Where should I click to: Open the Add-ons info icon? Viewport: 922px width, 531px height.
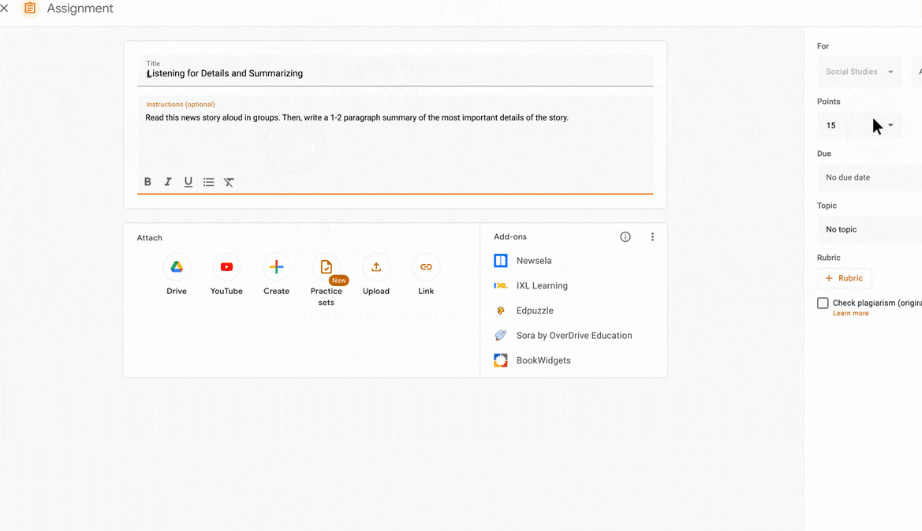tap(625, 236)
